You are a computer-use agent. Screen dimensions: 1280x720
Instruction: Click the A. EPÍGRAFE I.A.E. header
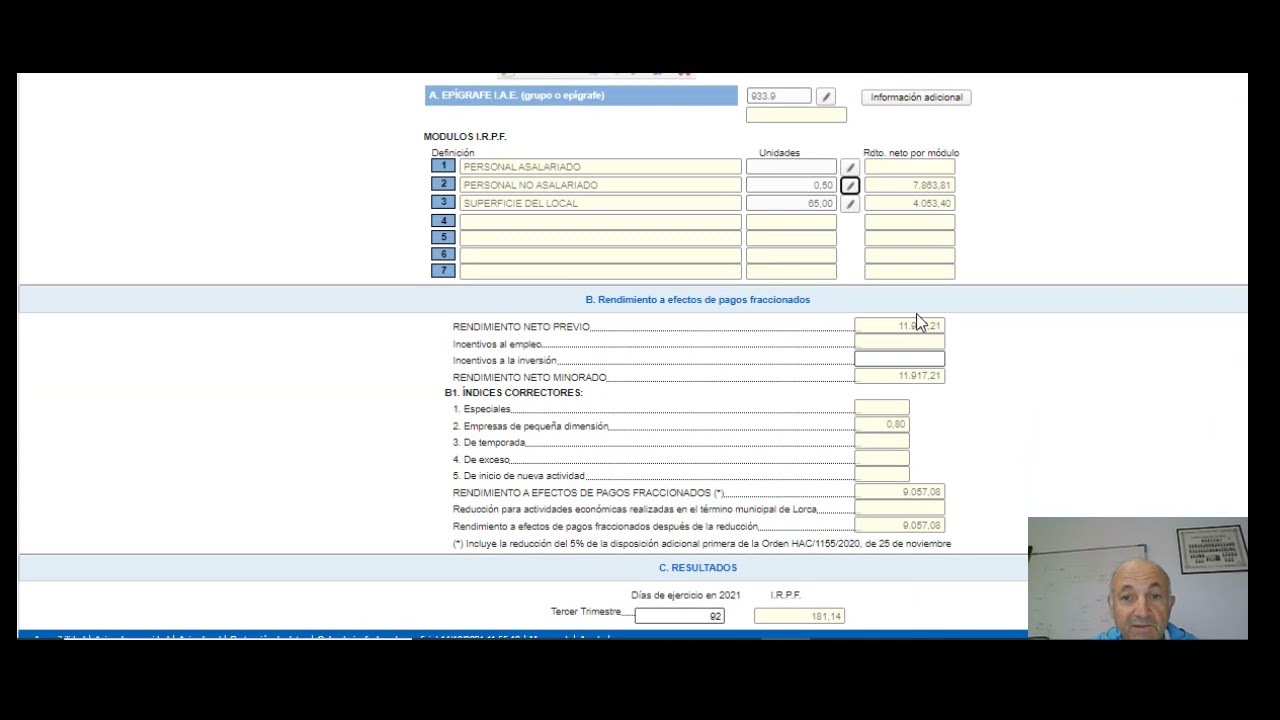581,96
